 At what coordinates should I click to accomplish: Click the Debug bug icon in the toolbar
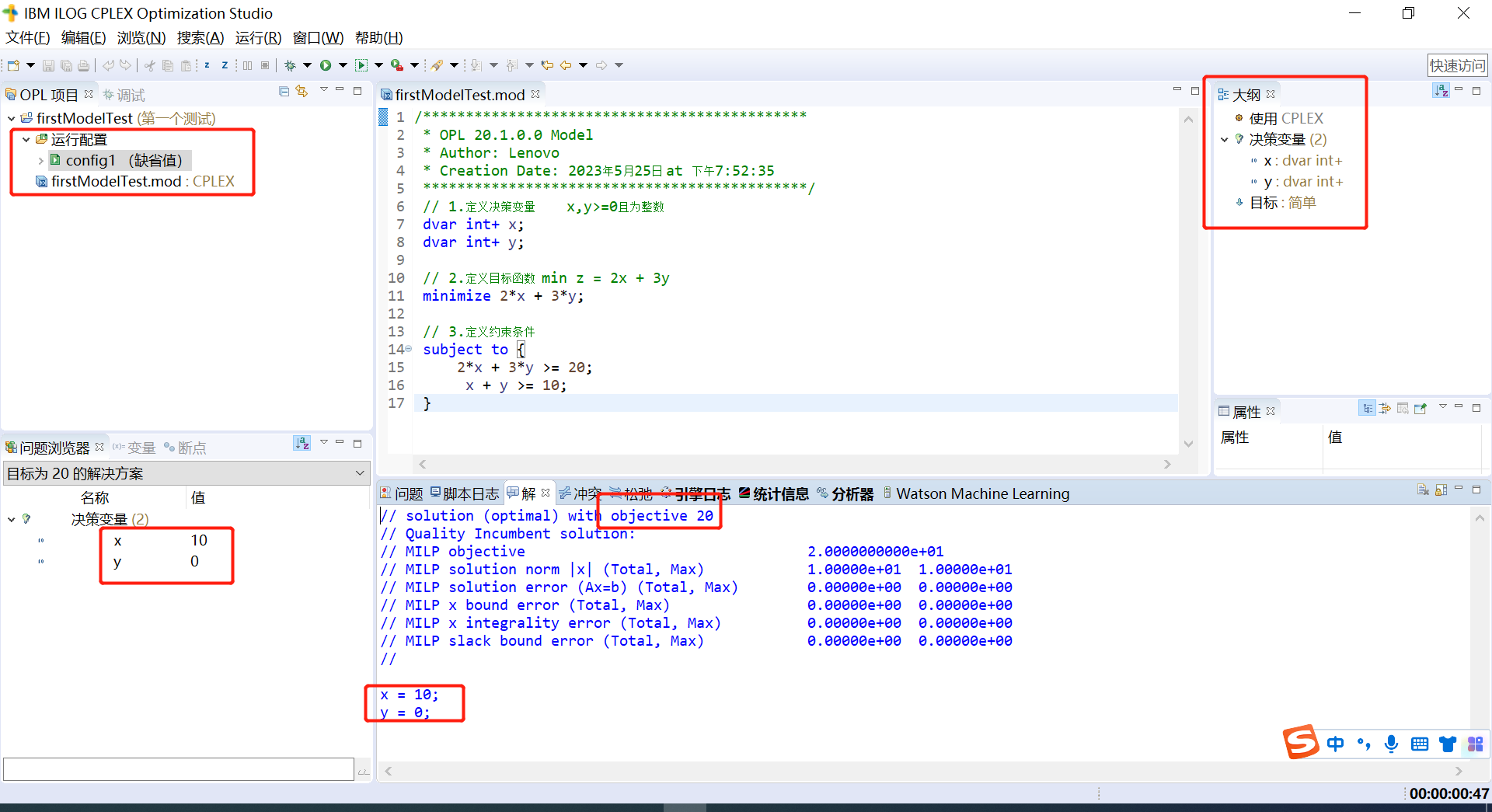(290, 65)
